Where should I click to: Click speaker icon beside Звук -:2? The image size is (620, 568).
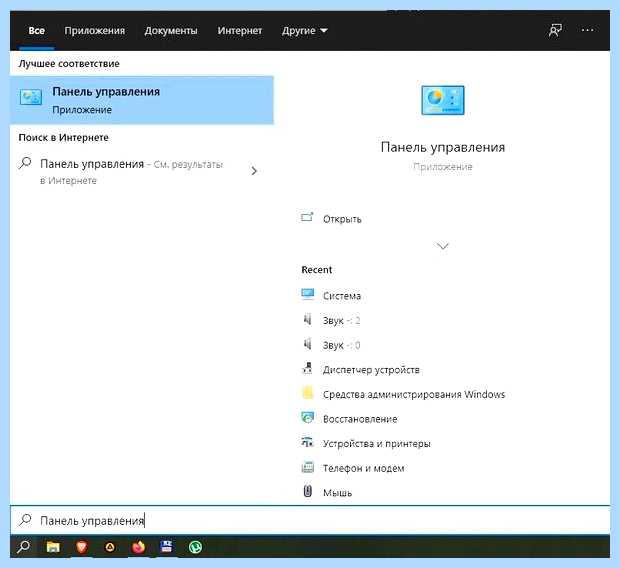tap(307, 319)
